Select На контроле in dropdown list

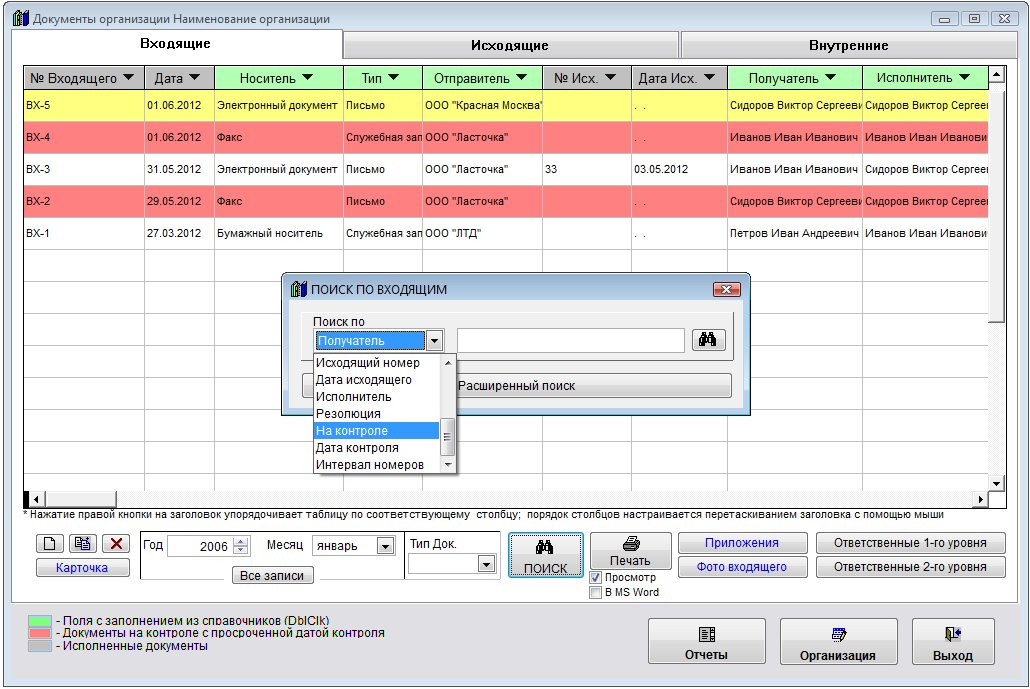pos(376,431)
